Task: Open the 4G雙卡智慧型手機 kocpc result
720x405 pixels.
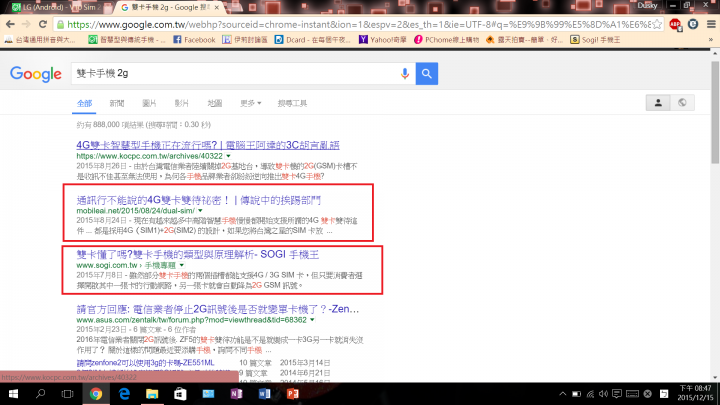Action: click(x=208, y=145)
